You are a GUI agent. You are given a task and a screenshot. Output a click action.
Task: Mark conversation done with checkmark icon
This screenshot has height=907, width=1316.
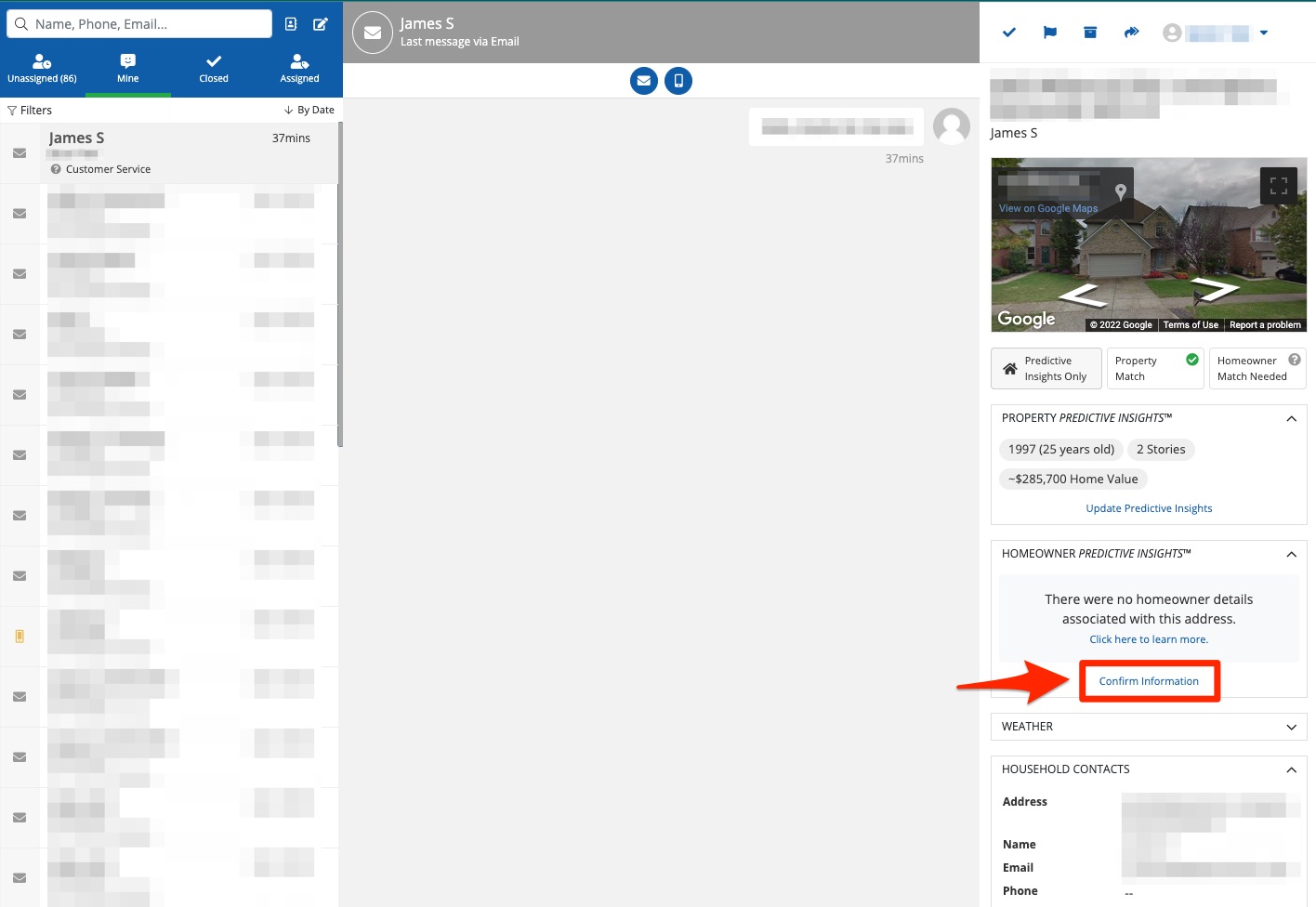click(x=1009, y=33)
